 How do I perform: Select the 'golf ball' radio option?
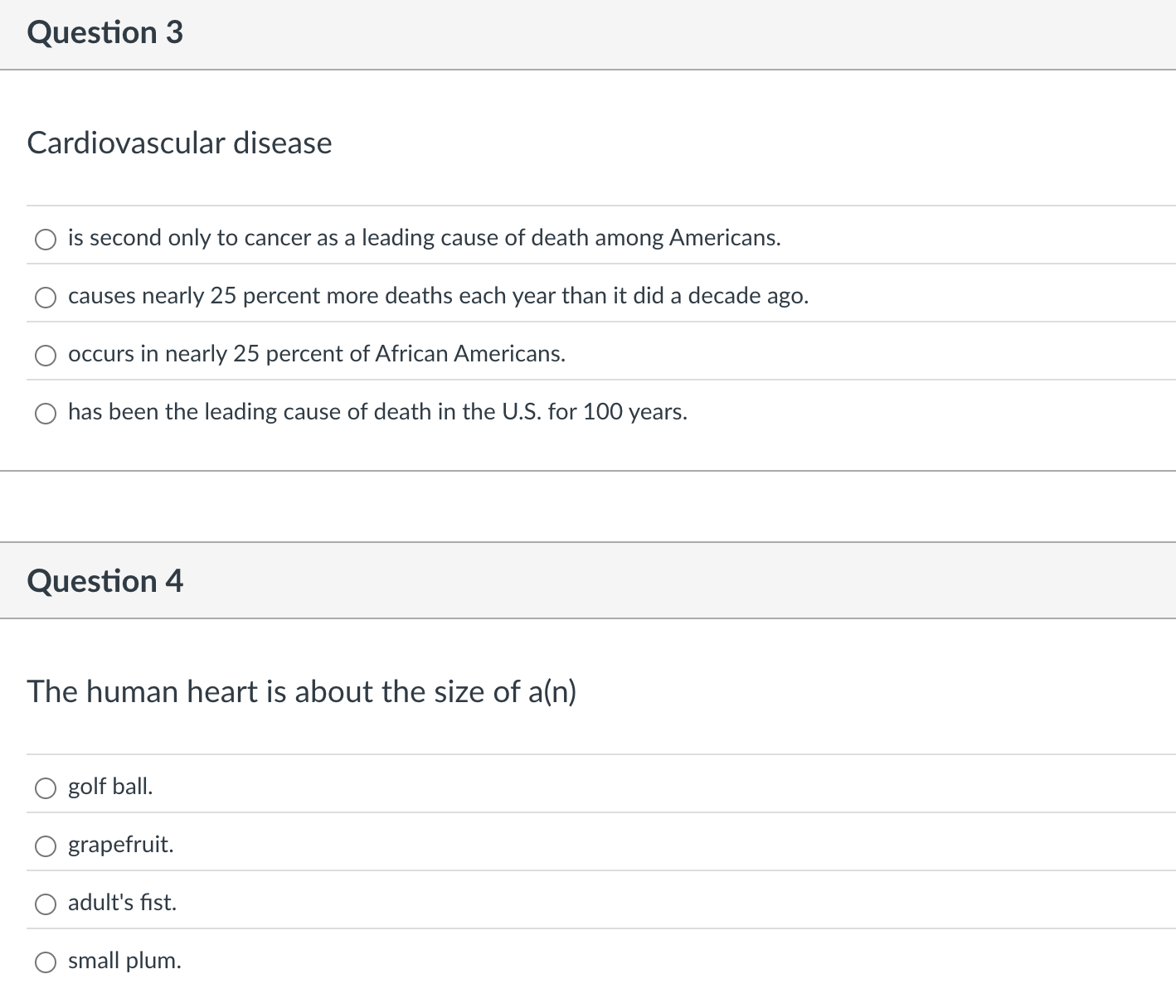point(46,788)
